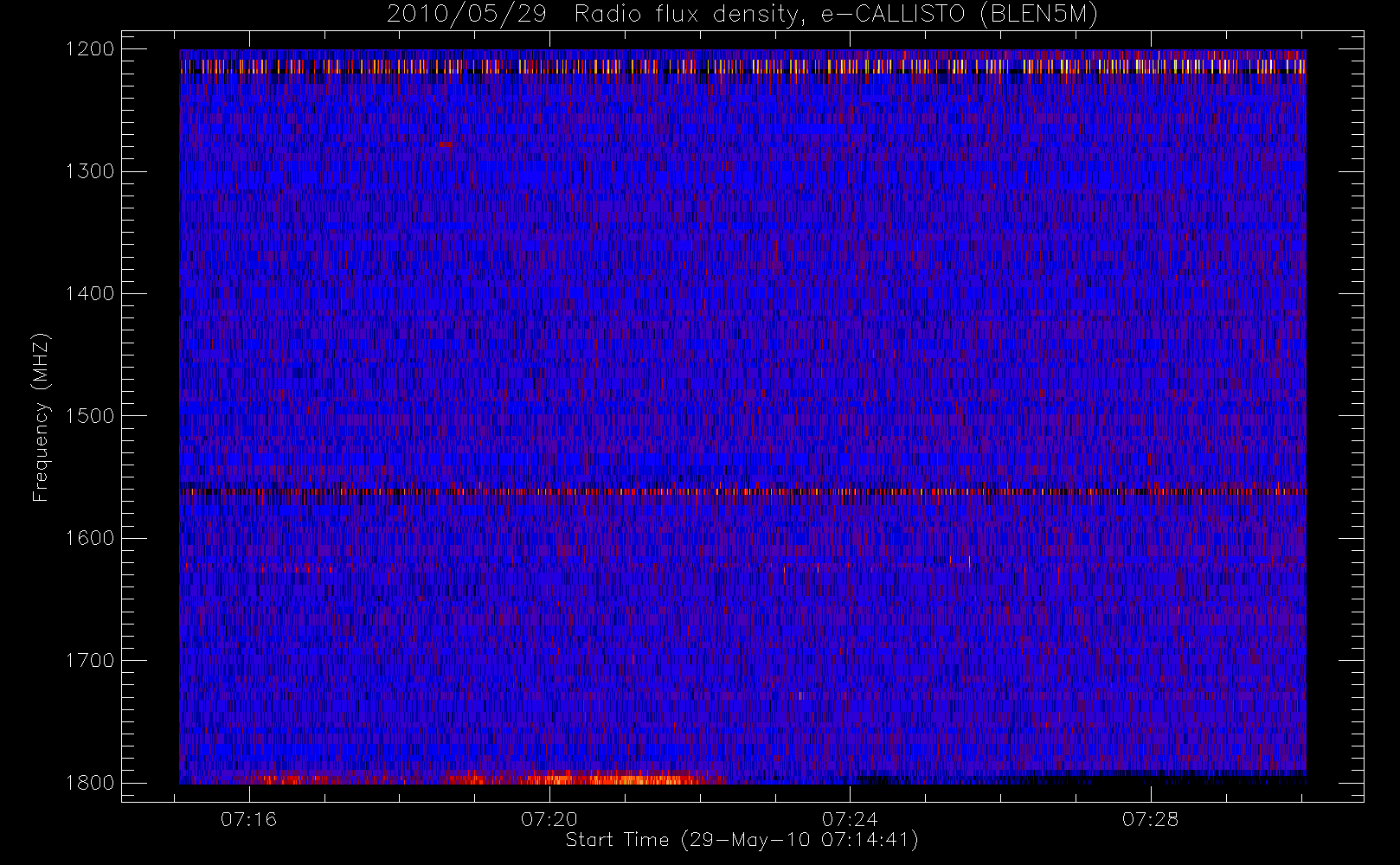
Task: Click the 1800 frequency tick label
Action: (90, 783)
